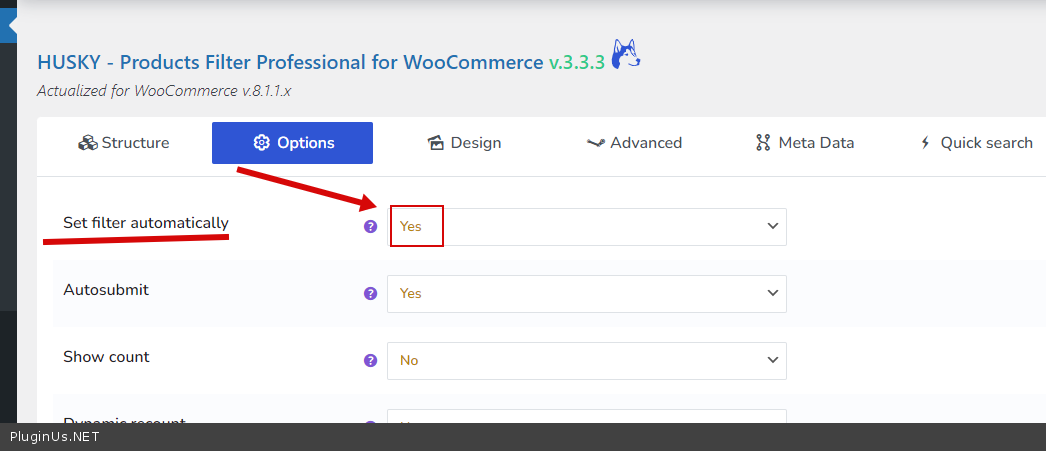Click the HUSKY Products Filter Professional title
Viewport: 1046px width, 451px height.
coord(290,62)
